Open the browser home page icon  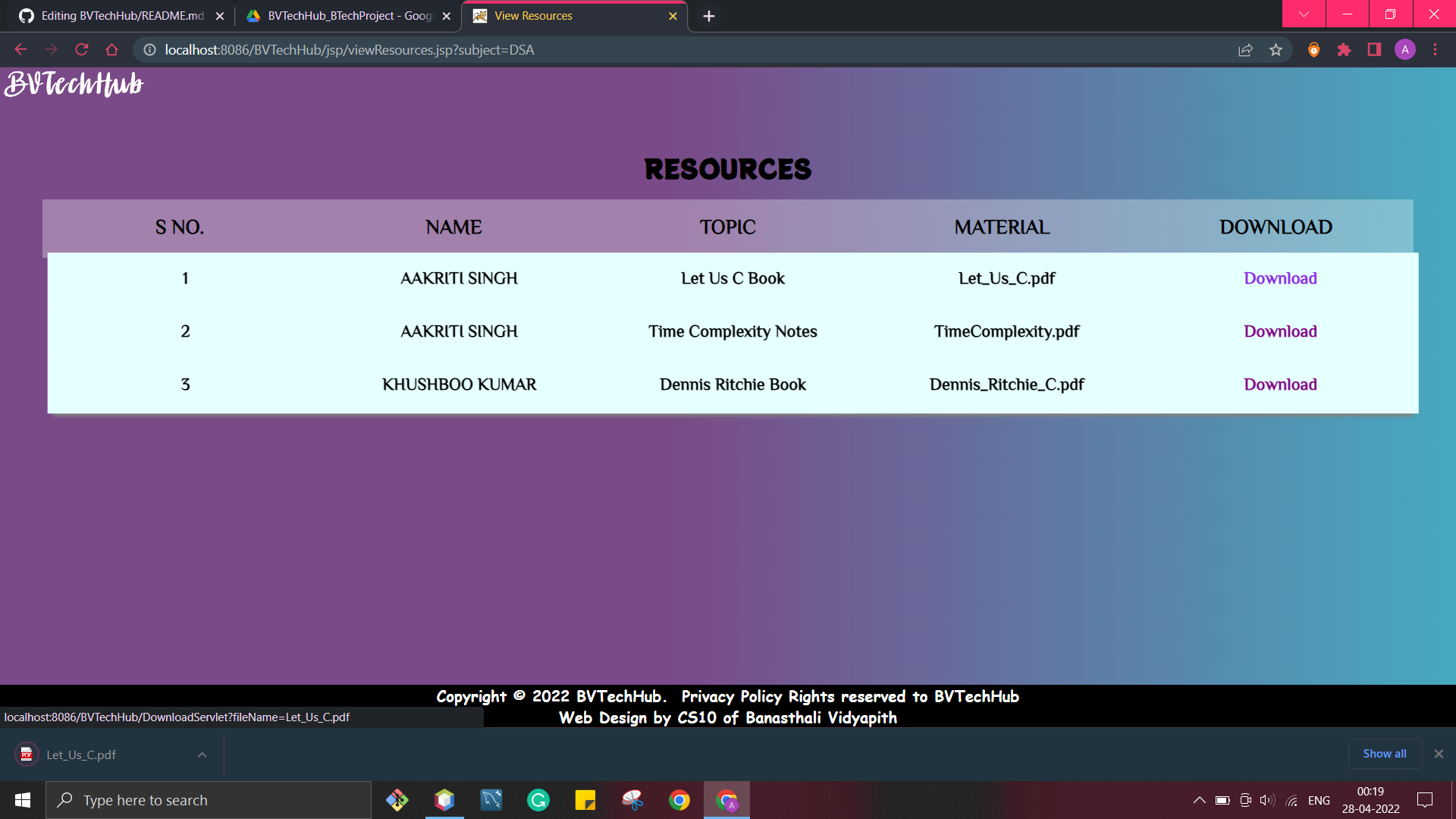[x=111, y=50]
